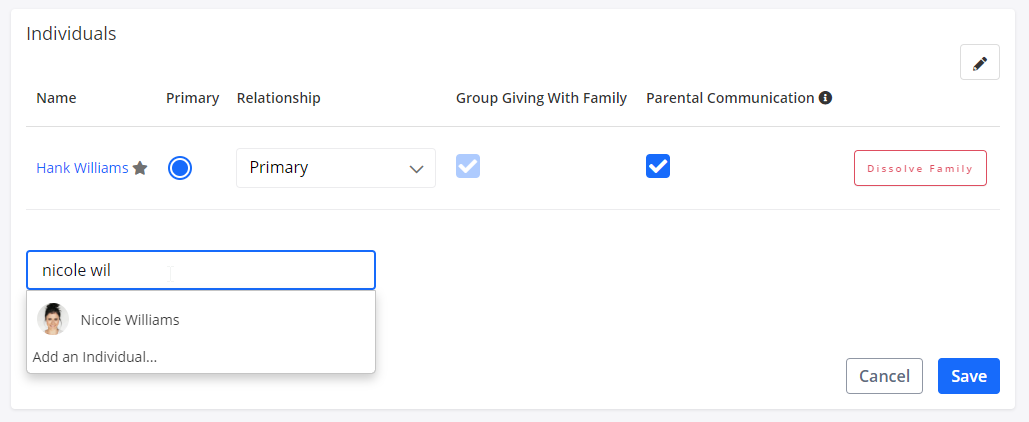Click the Relationship dropdown chevron arrow
This screenshot has width=1029, height=422.
tap(417, 169)
